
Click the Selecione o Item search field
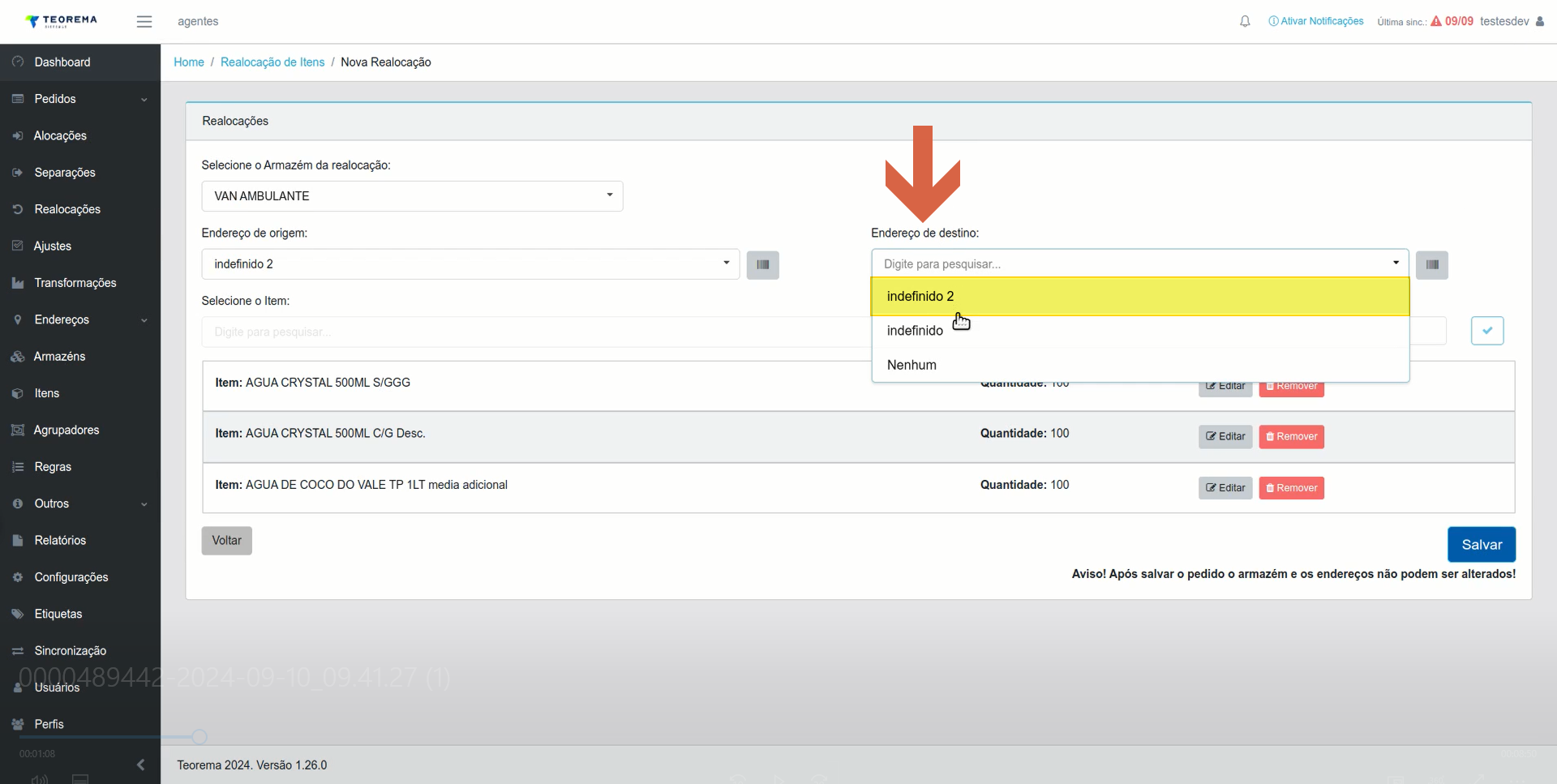[535, 332]
